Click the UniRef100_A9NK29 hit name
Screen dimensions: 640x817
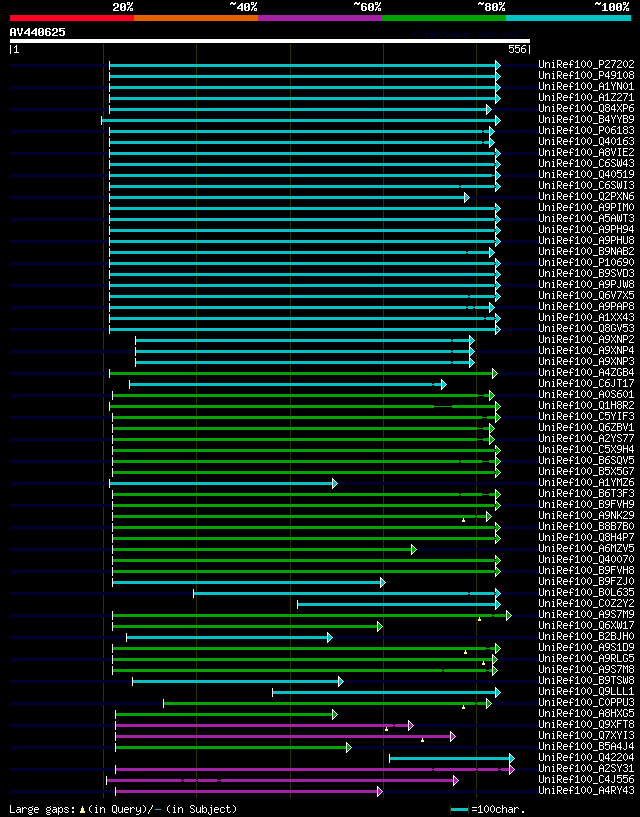pyautogui.click(x=586, y=515)
